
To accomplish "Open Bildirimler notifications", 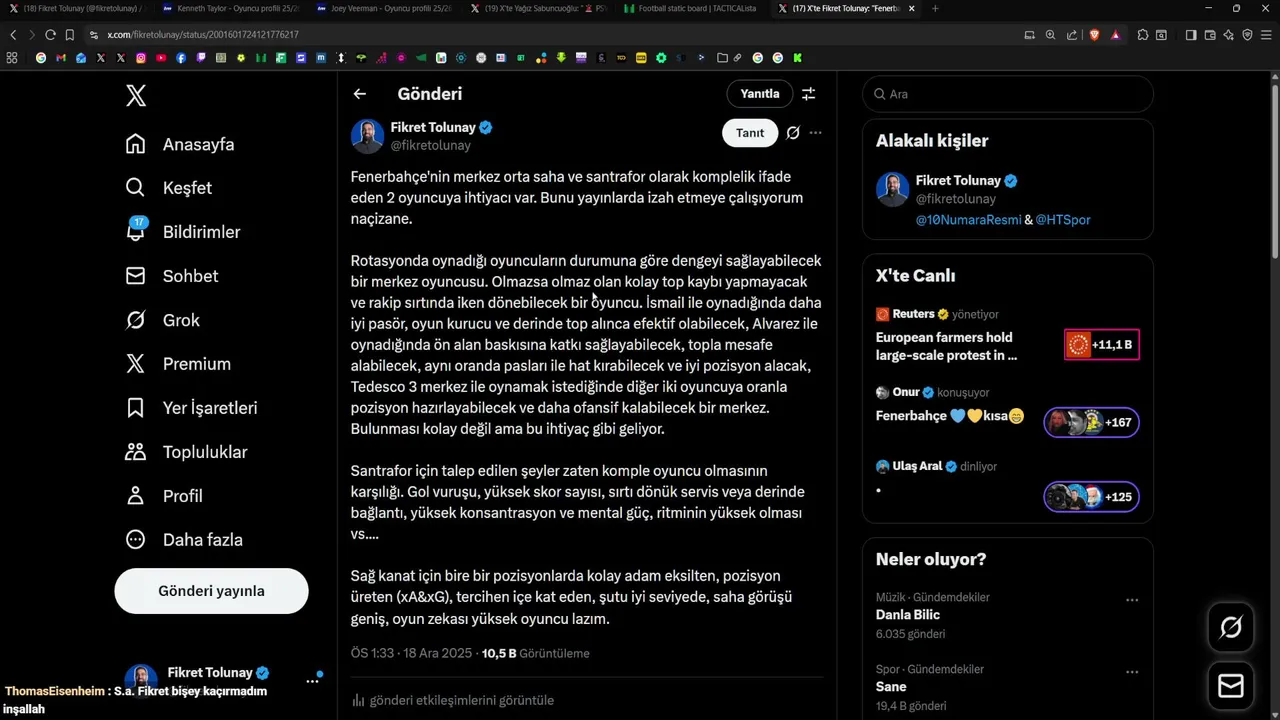I will tap(182, 232).
